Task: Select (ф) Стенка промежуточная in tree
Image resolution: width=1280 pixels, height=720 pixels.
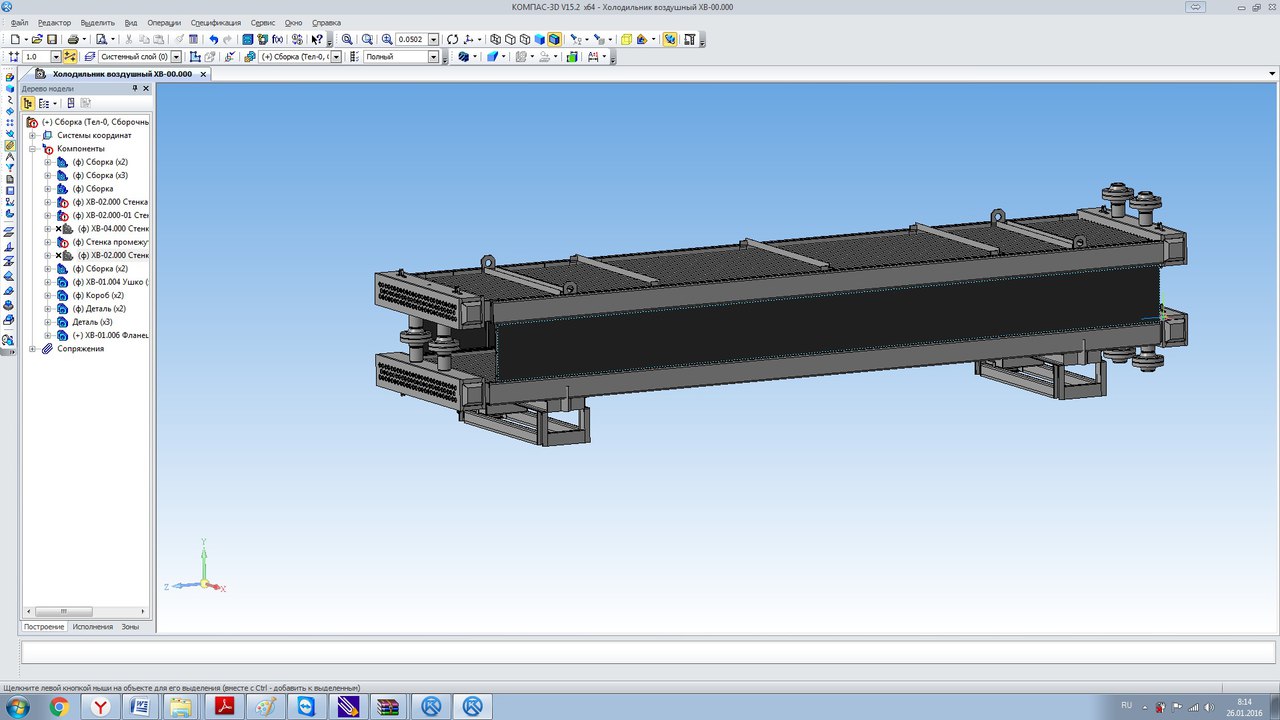Action: click(x=110, y=242)
